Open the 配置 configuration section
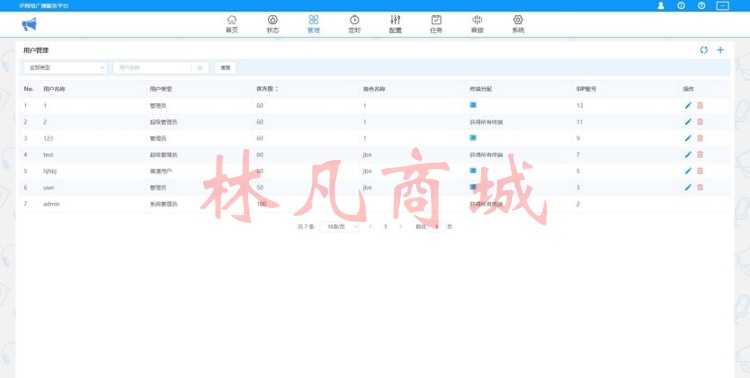The width and height of the screenshot is (750, 378). tap(395, 24)
